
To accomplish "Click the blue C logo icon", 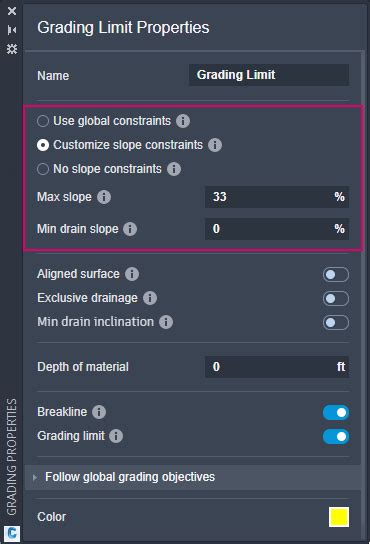I will pos(12,533).
